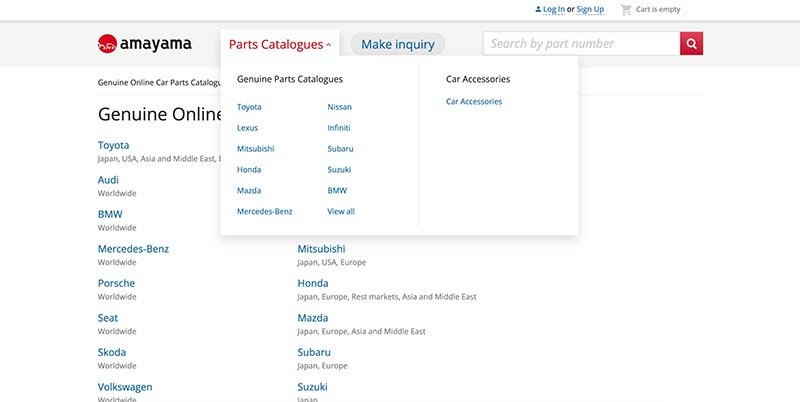Choose Lexus from the dropdown menu
The height and width of the screenshot is (402, 800).
click(x=247, y=128)
